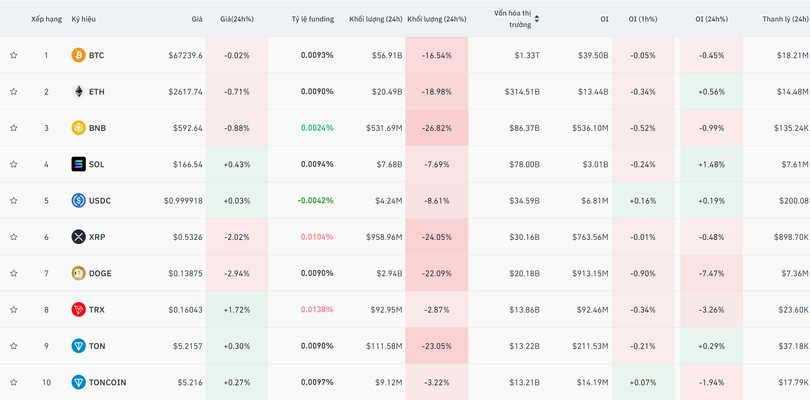810x400 pixels.
Task: Click the Bitcoin (BTC) coin icon
Action: tap(79, 55)
